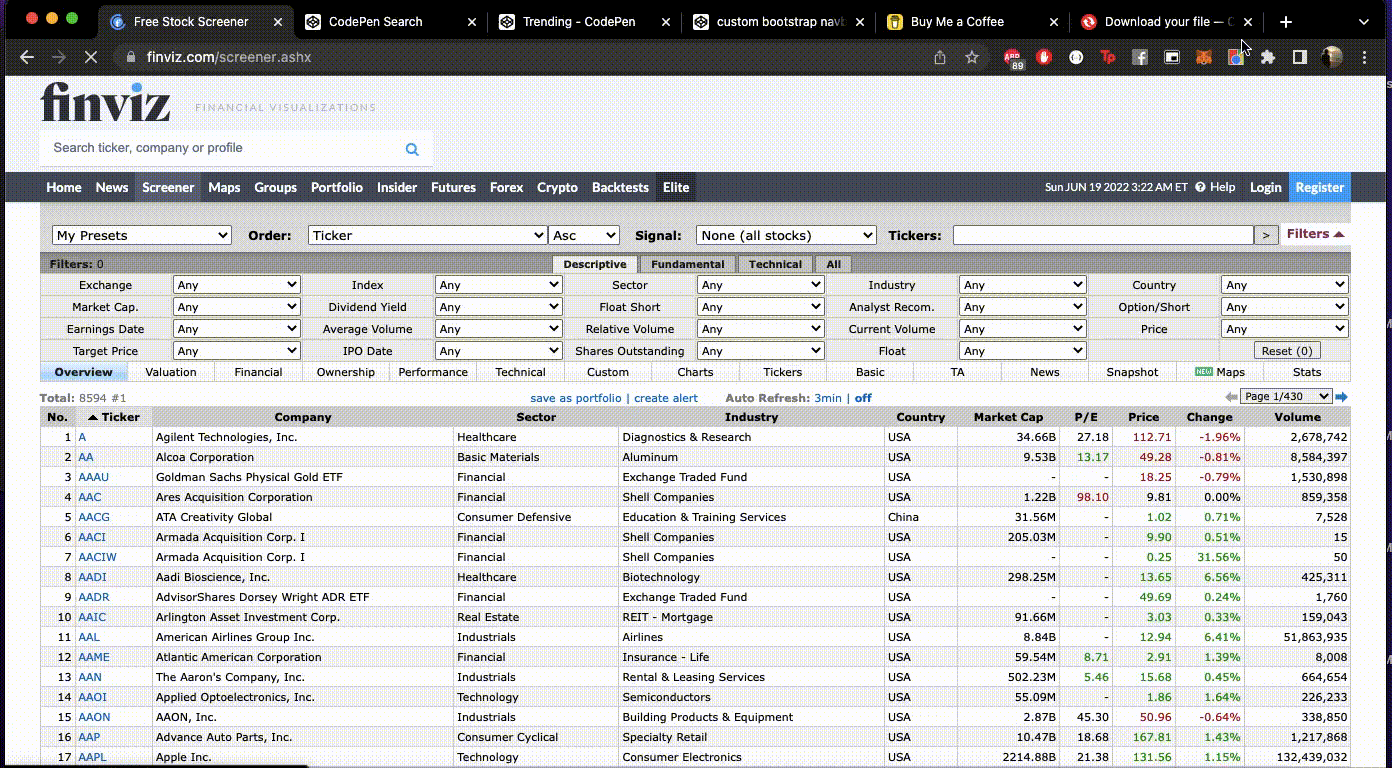The height and width of the screenshot is (768, 1392).
Task: Toggle the browser side panel icon
Action: click(1300, 58)
